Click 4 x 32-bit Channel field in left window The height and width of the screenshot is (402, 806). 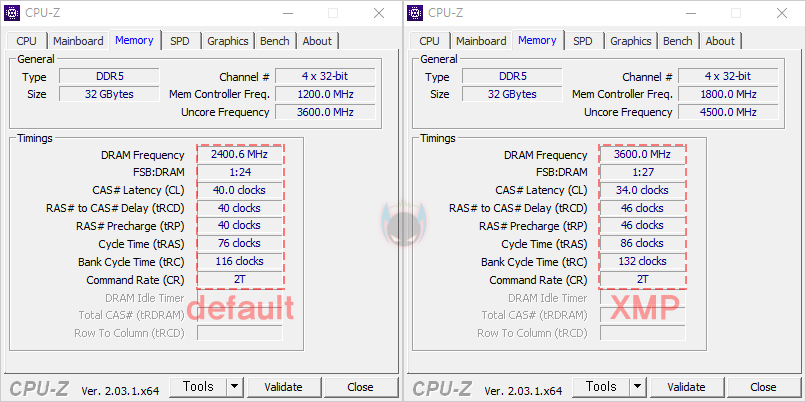click(x=325, y=77)
